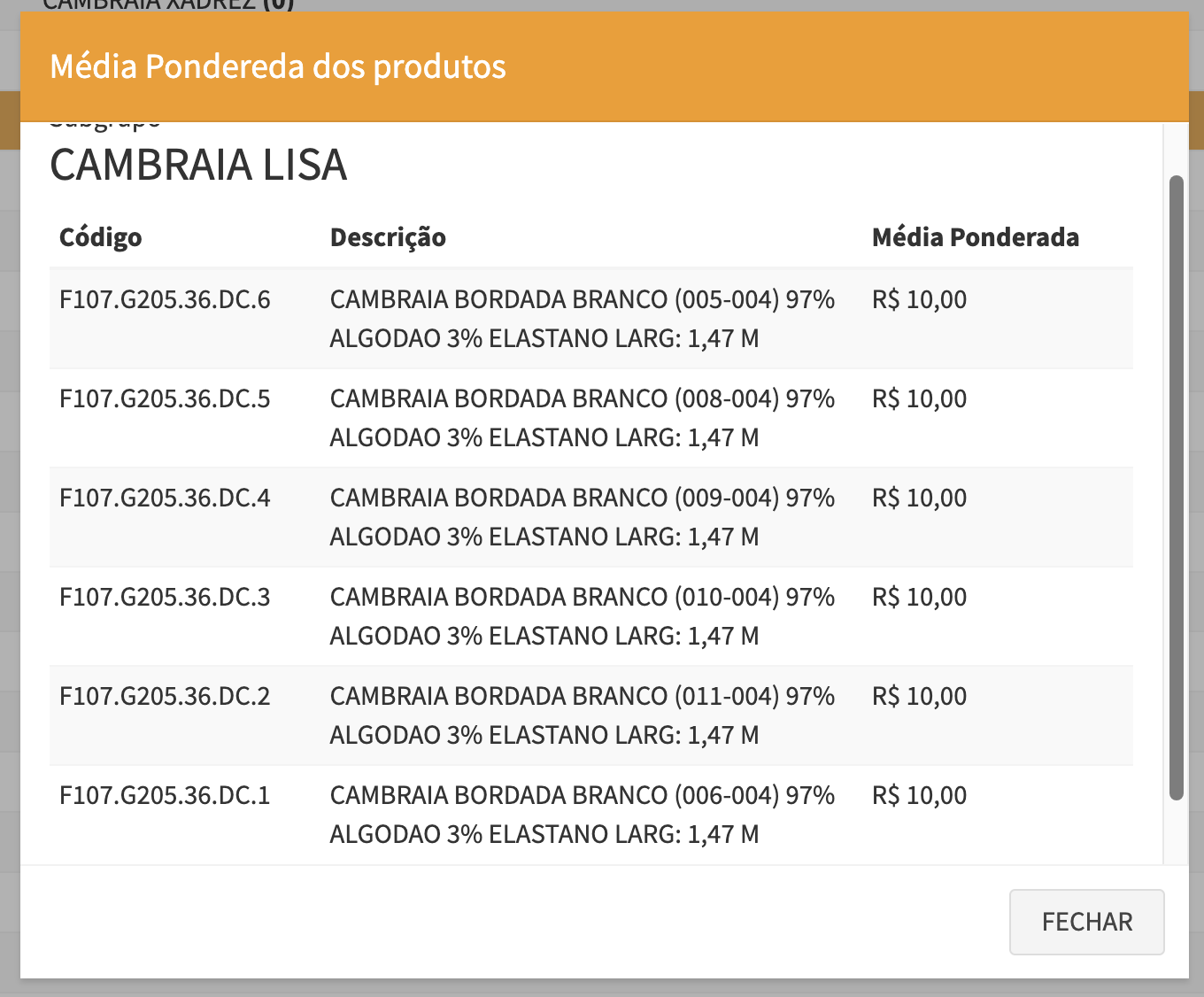Click the Código column header

point(100,237)
